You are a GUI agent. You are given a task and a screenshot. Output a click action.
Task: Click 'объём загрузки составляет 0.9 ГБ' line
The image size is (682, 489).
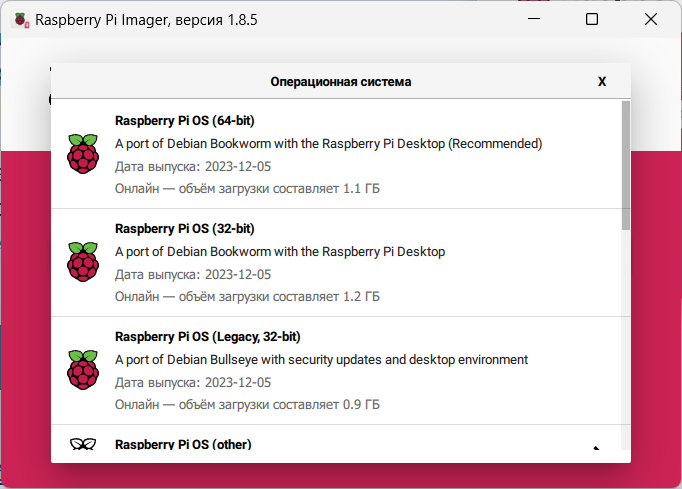247,404
